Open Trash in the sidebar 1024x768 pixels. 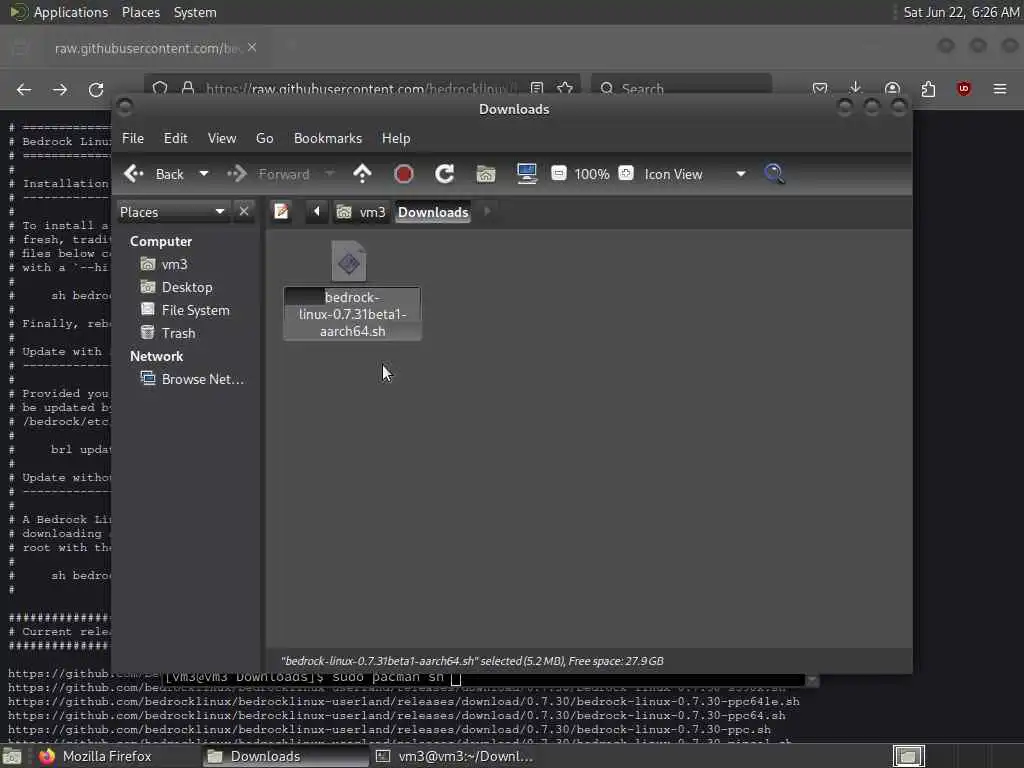tap(168, 333)
